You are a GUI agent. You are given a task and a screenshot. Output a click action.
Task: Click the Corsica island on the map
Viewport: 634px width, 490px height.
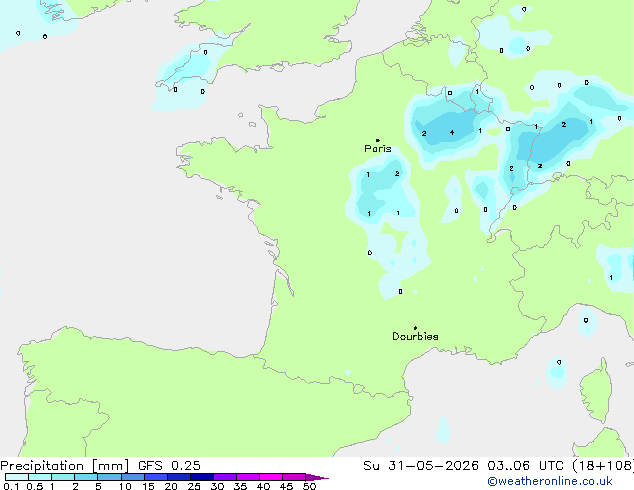(x=596, y=391)
